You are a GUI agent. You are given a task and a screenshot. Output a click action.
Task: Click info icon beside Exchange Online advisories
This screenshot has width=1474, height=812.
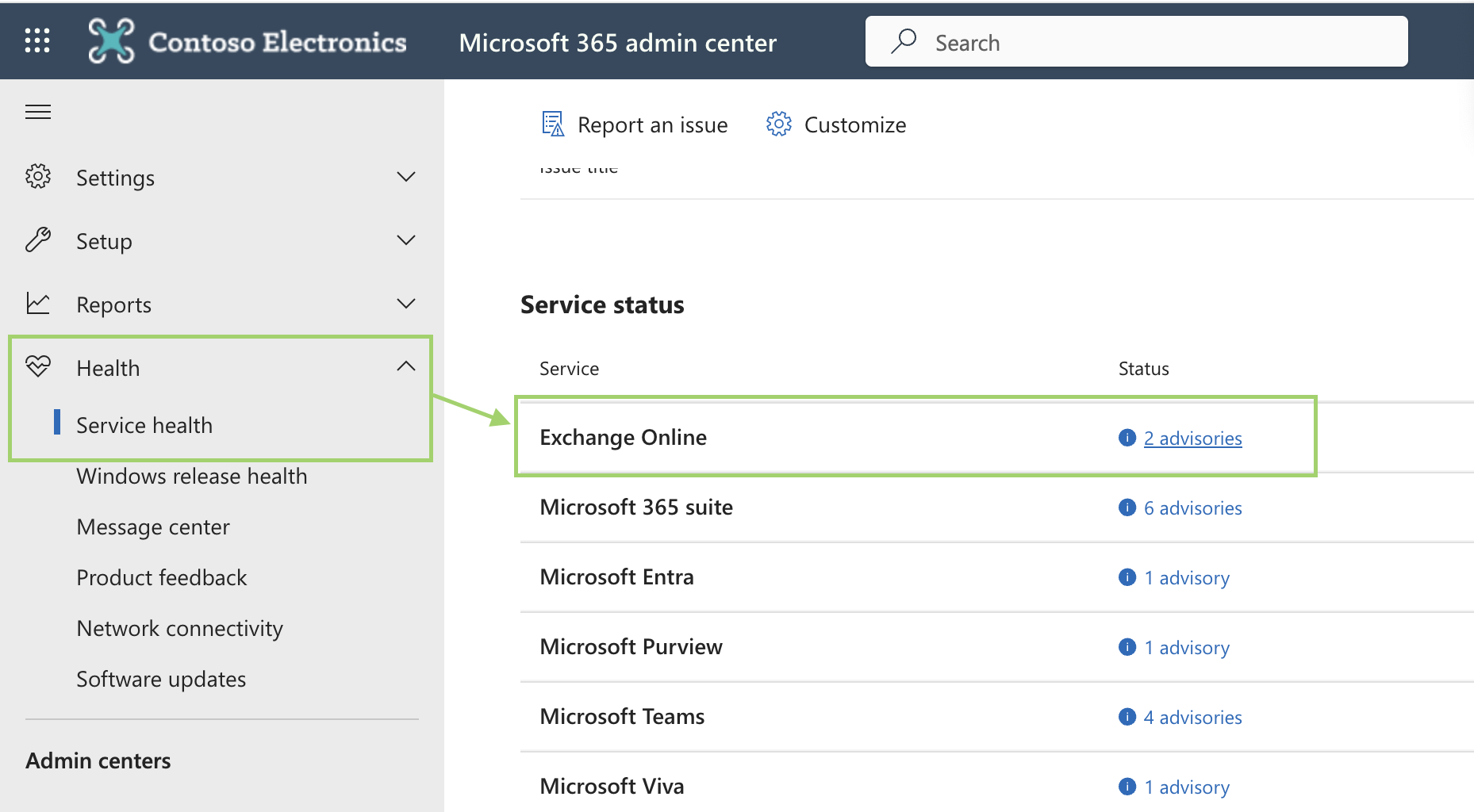1127,438
